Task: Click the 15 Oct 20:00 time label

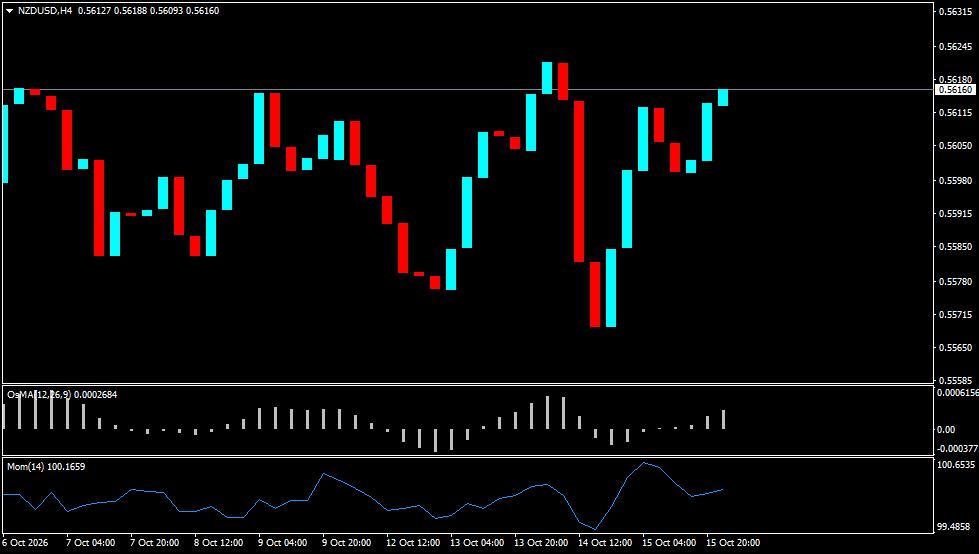Action: coord(733,543)
